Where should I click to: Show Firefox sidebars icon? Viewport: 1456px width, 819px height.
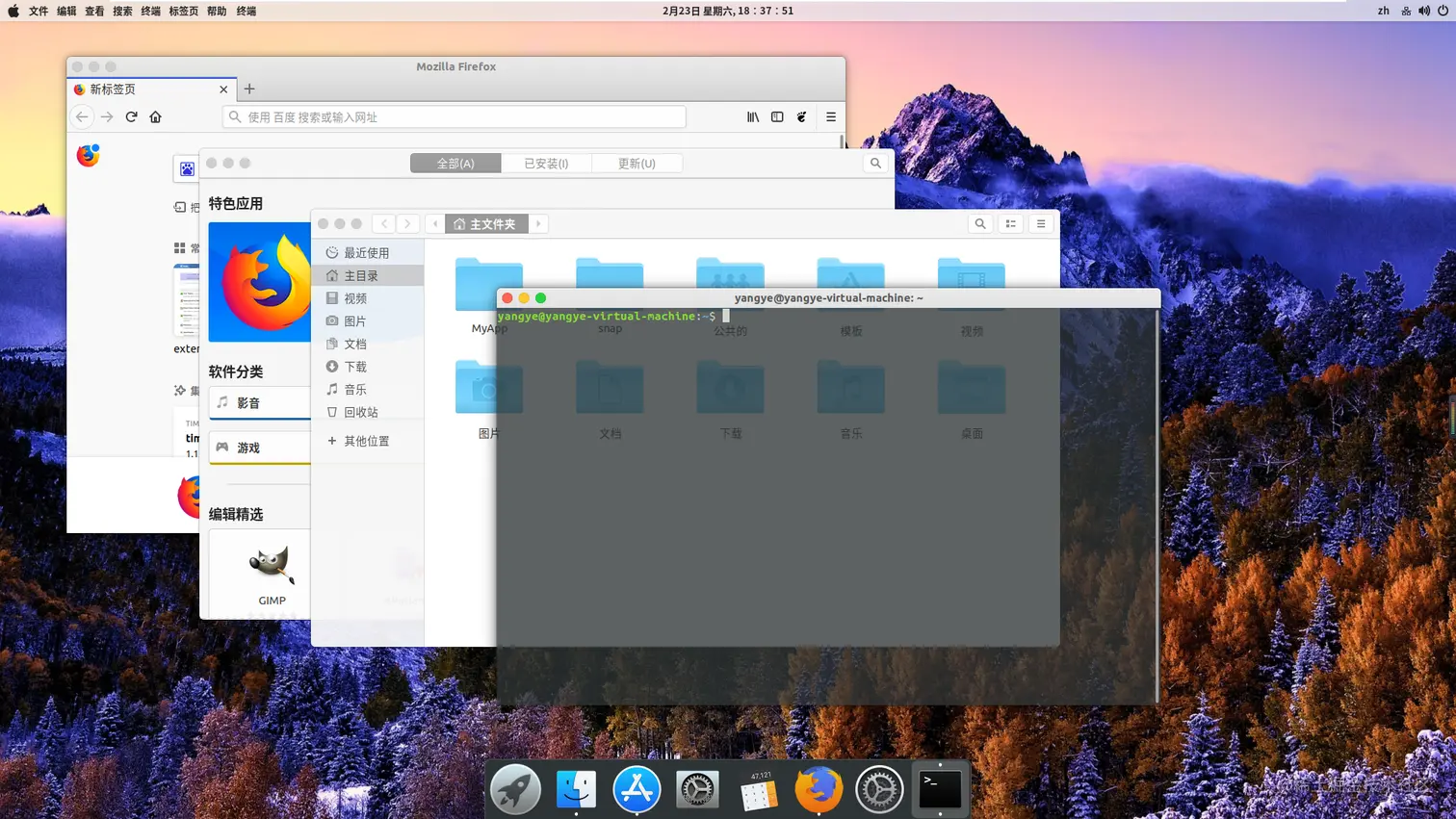[x=777, y=116]
